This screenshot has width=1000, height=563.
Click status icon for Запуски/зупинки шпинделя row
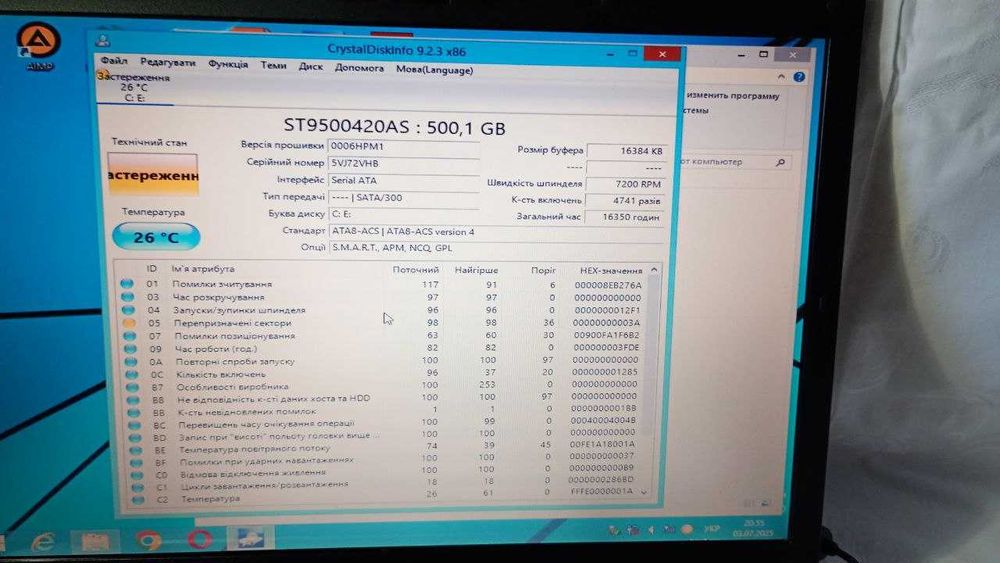point(128,309)
